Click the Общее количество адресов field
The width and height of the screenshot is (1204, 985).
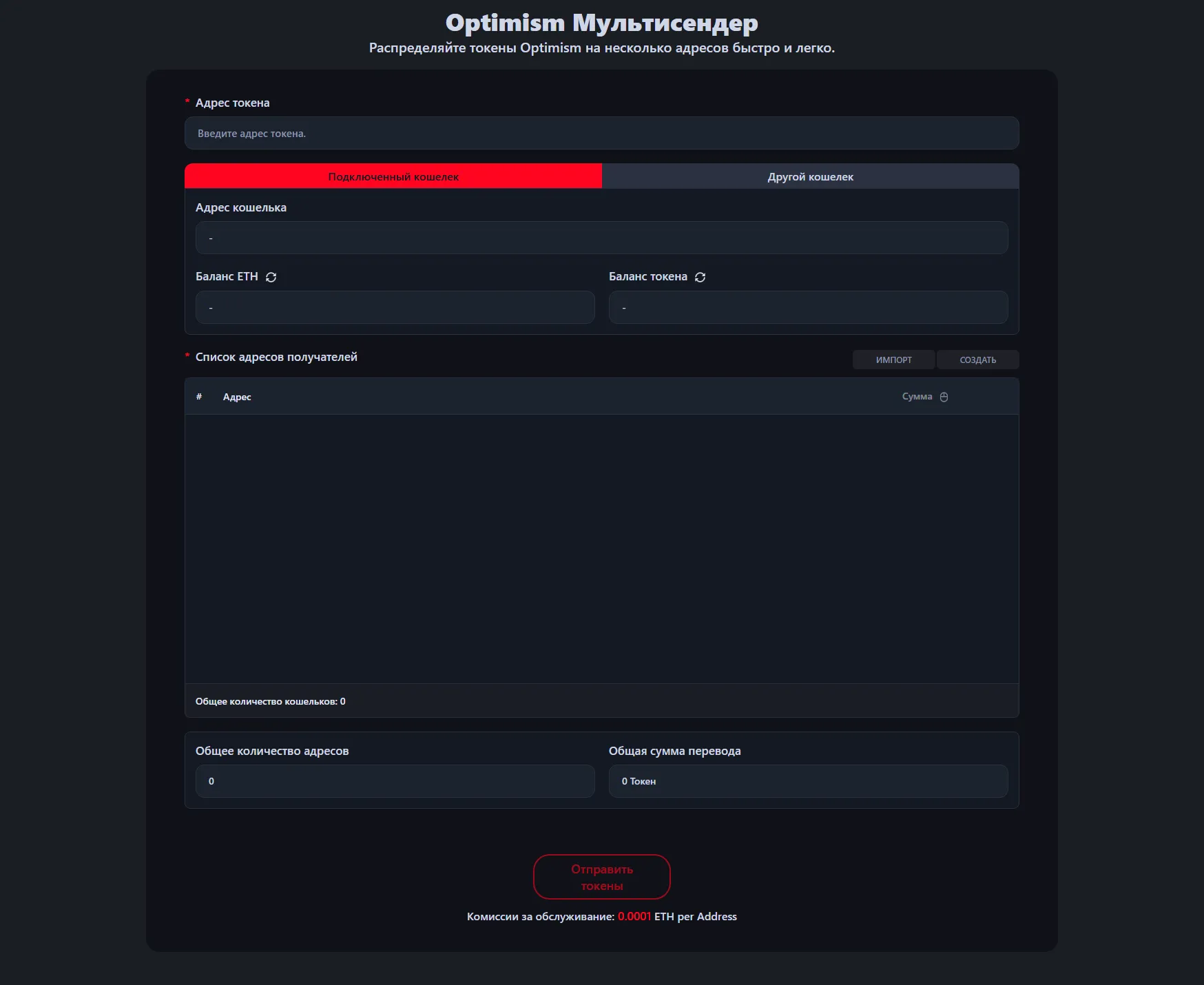[x=395, y=781]
